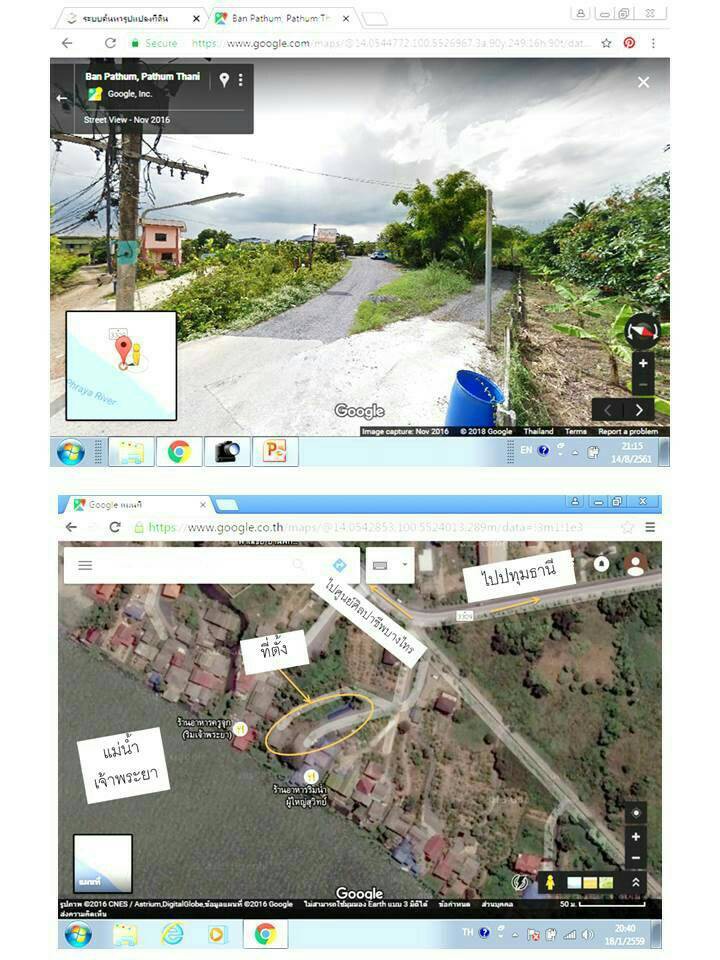Reload the page in the lower Chrome window
This screenshot has width=720, height=960.
114,527
